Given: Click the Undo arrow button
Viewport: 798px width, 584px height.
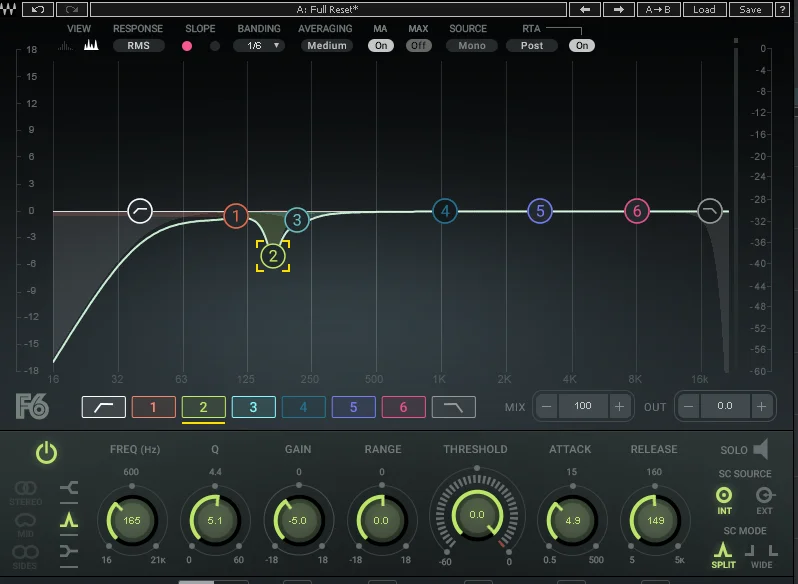Looking at the screenshot, I should [38, 9].
